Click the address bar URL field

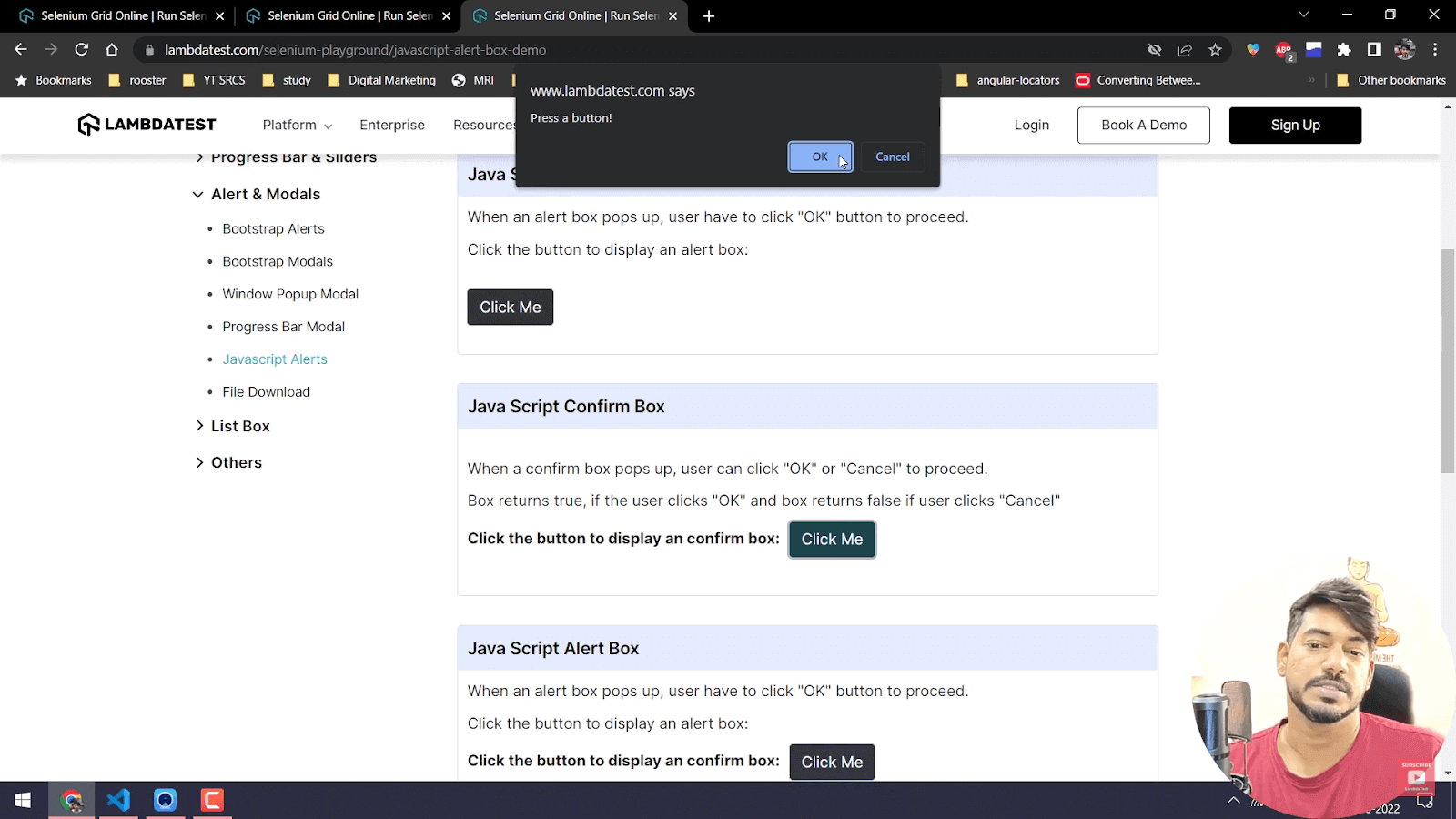[x=637, y=50]
